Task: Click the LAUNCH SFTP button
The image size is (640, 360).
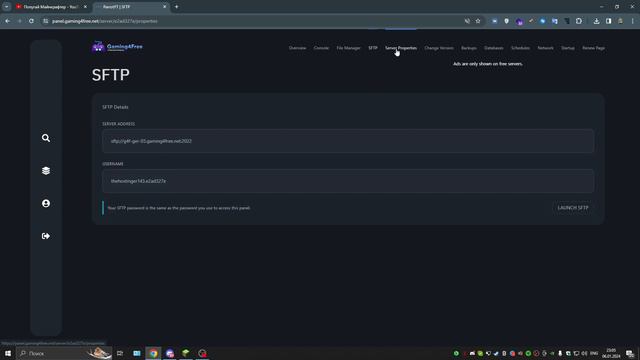Action: [573, 208]
